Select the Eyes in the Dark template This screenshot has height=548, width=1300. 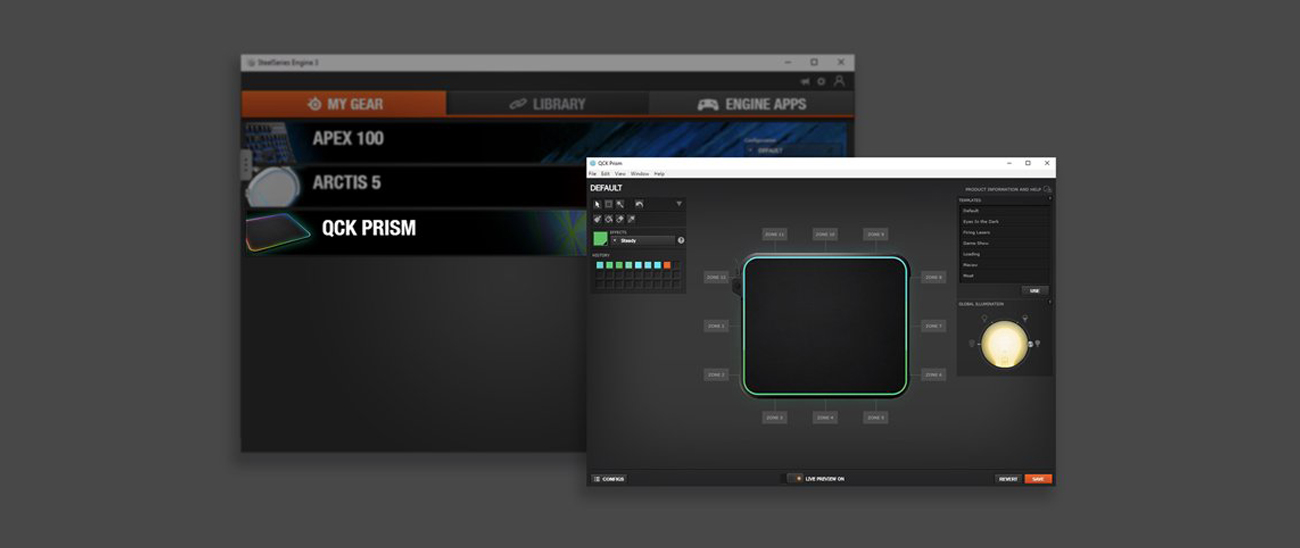pyautogui.click(x=1003, y=221)
